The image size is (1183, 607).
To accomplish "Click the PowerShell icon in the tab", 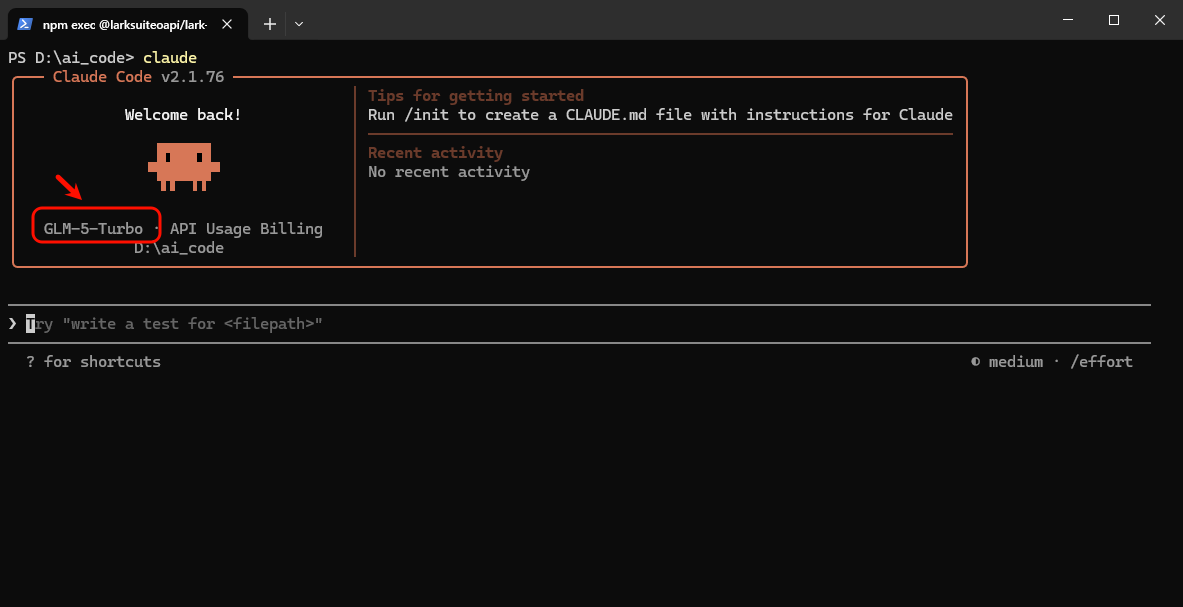I will pyautogui.click(x=25, y=23).
